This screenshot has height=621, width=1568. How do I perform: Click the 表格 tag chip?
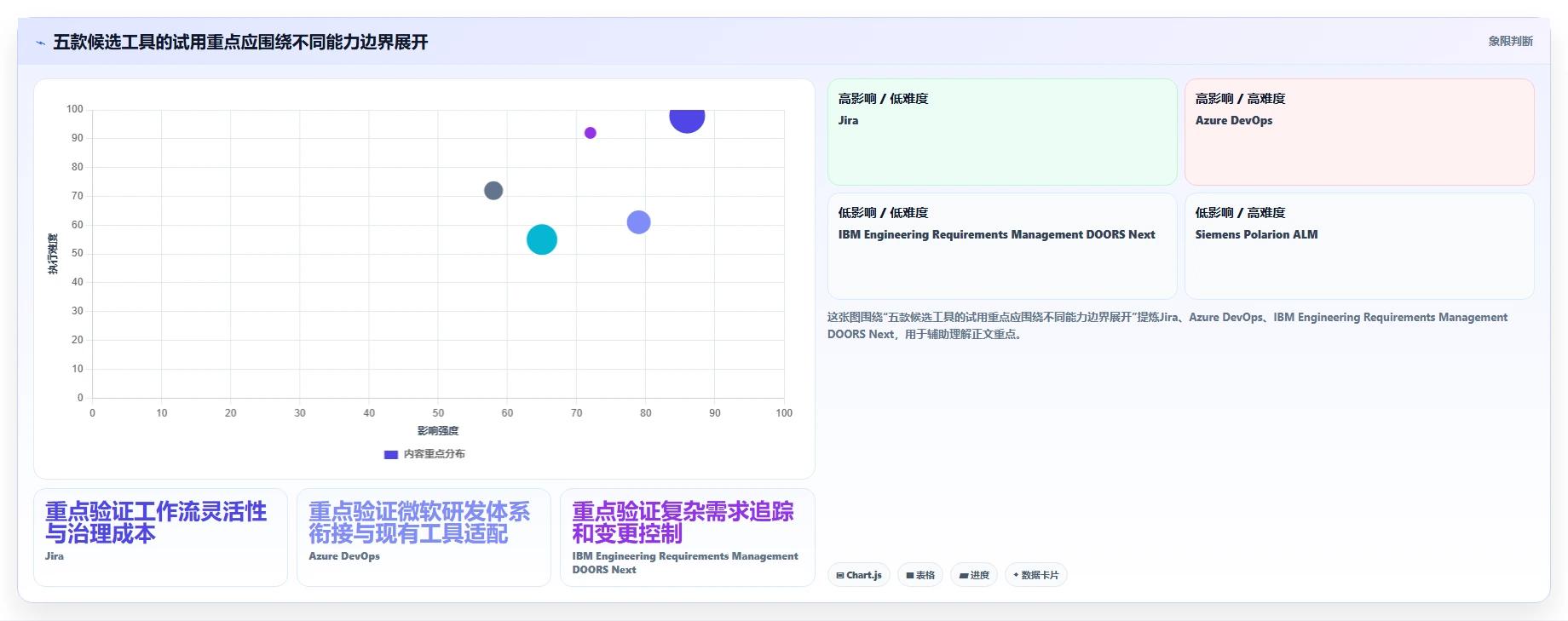(920, 575)
